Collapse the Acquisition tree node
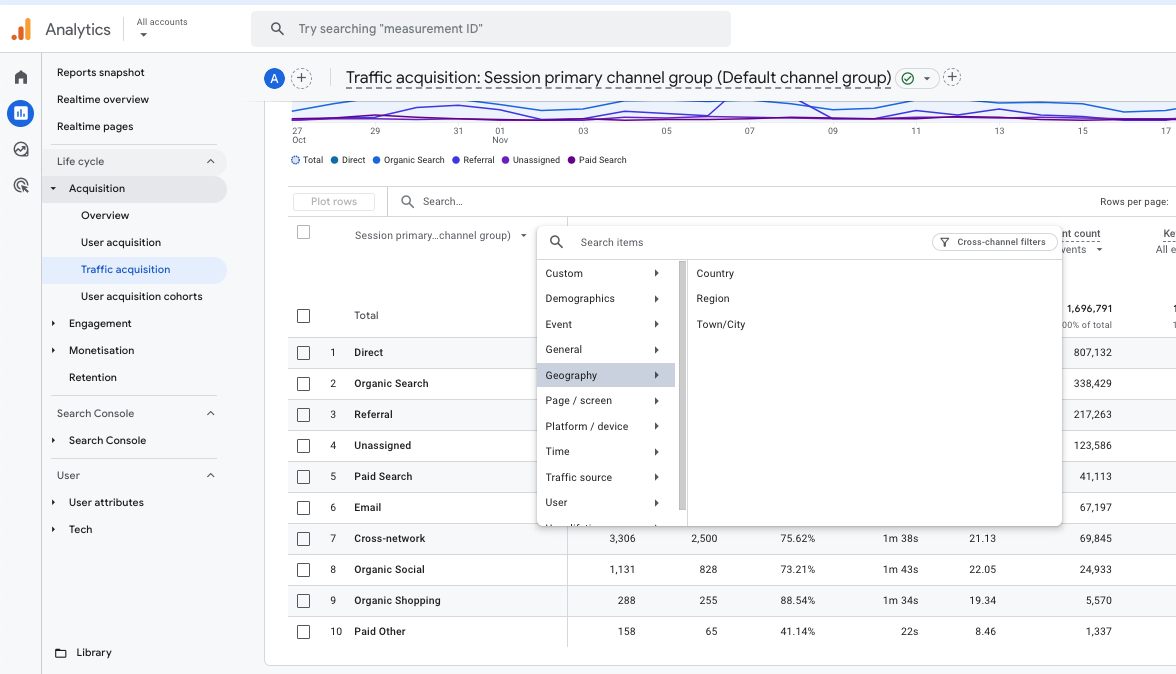The width and height of the screenshot is (1176, 674). pos(53,189)
